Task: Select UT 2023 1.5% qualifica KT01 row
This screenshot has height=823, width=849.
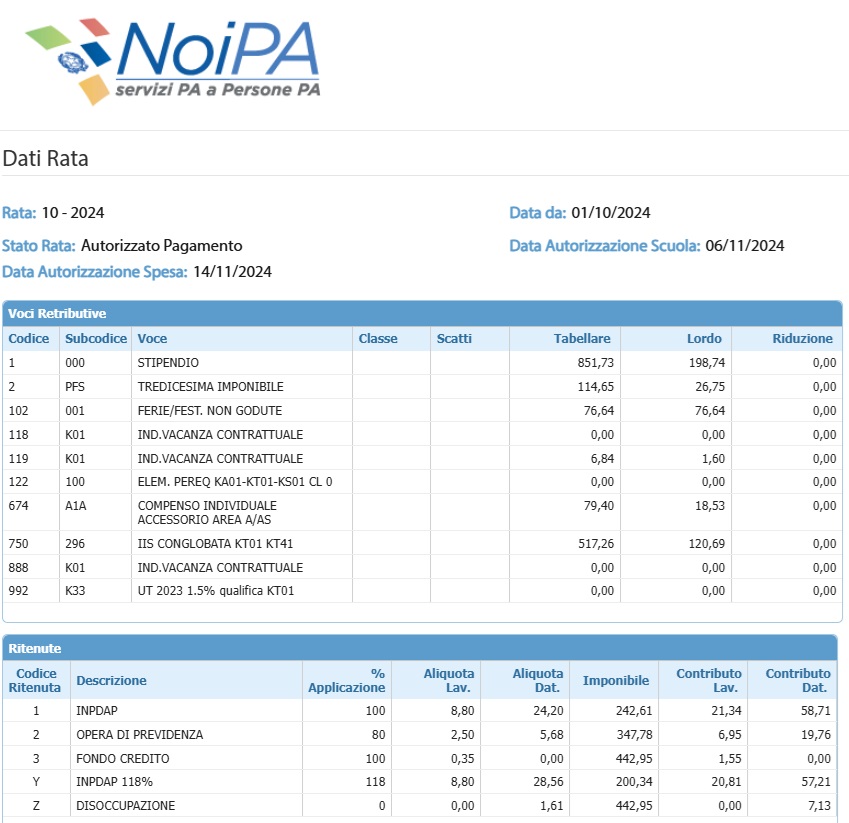Action: coord(422,591)
